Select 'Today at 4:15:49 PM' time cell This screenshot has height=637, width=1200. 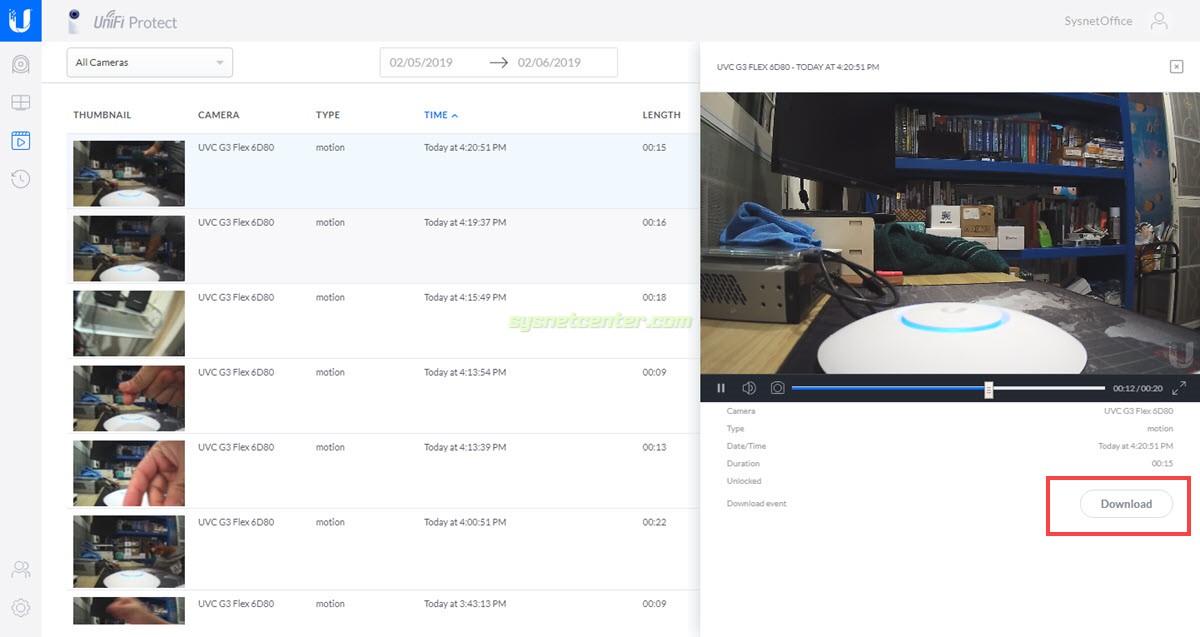(x=465, y=297)
